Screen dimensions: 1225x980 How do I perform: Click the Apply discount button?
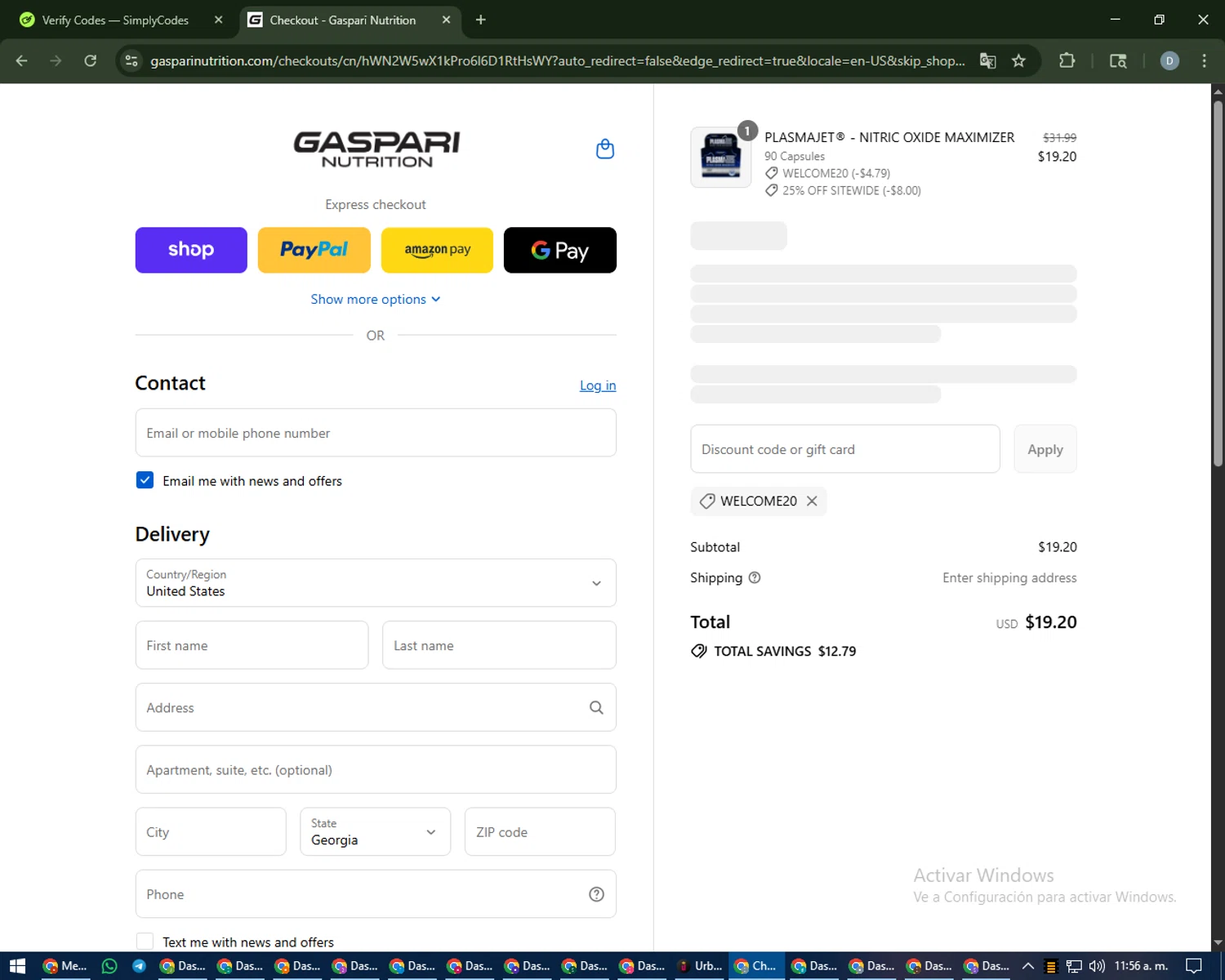[x=1045, y=449]
